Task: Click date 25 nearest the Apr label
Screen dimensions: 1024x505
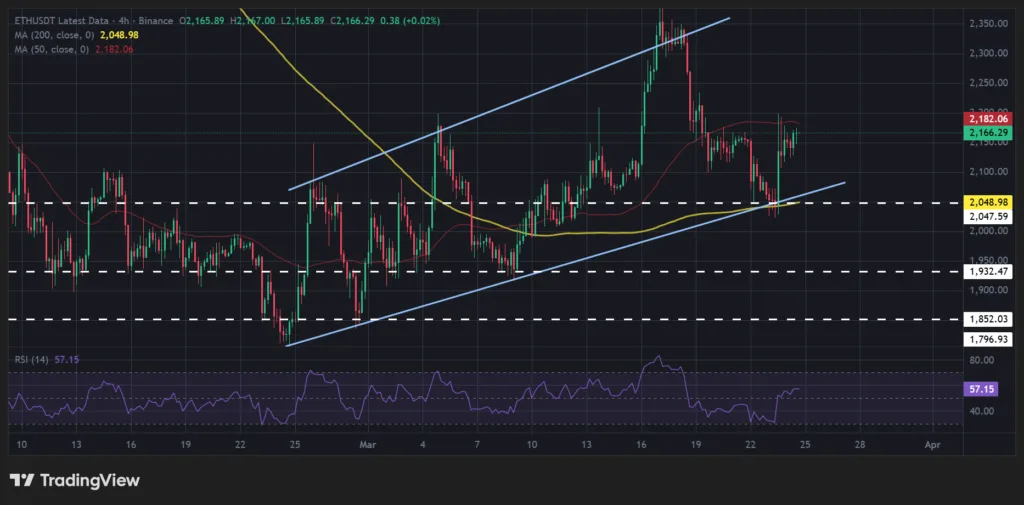Action: click(x=805, y=444)
